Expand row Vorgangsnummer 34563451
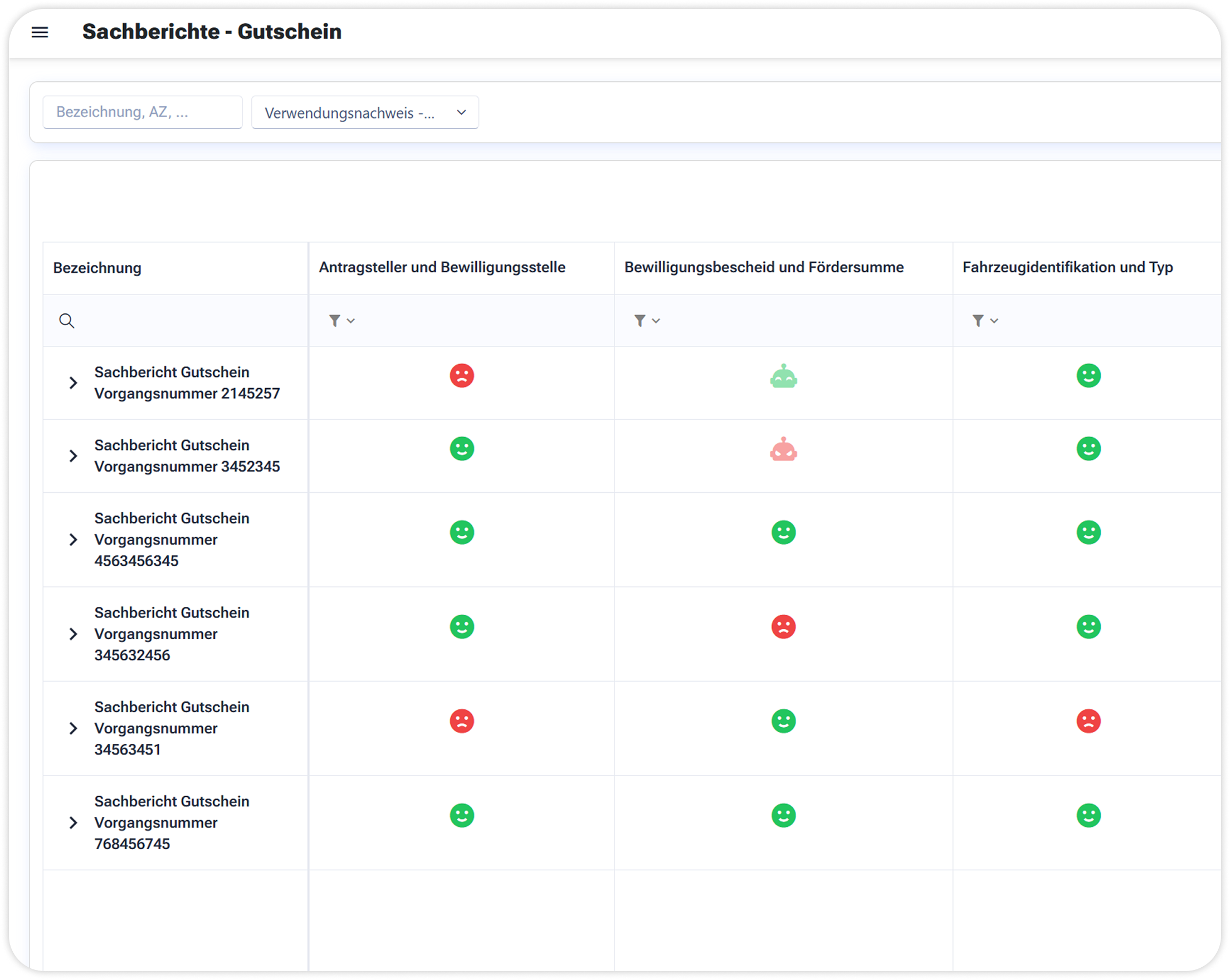This screenshot has height=980, width=1230. (73, 728)
